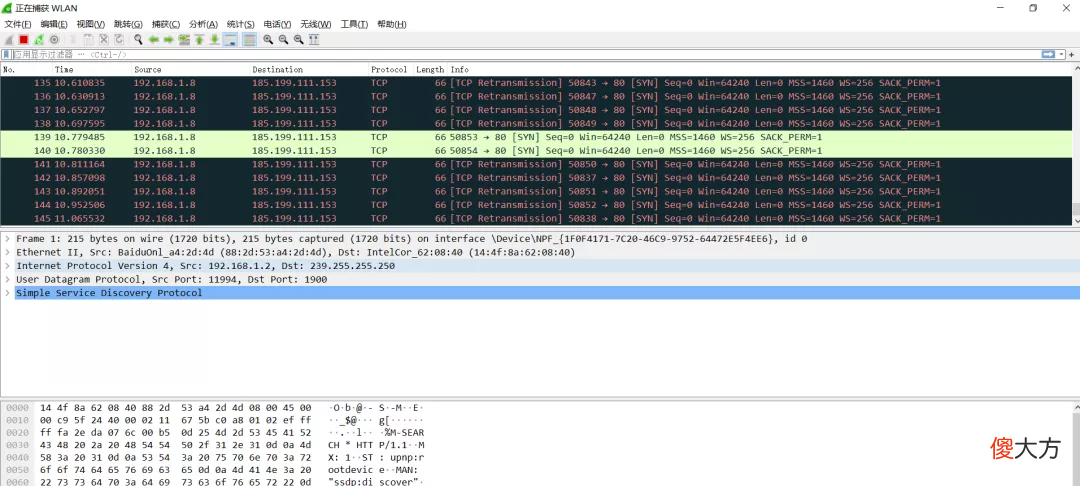Open the 视图(V) menu
Image resolution: width=1080 pixels, height=486 pixels.
91,24
